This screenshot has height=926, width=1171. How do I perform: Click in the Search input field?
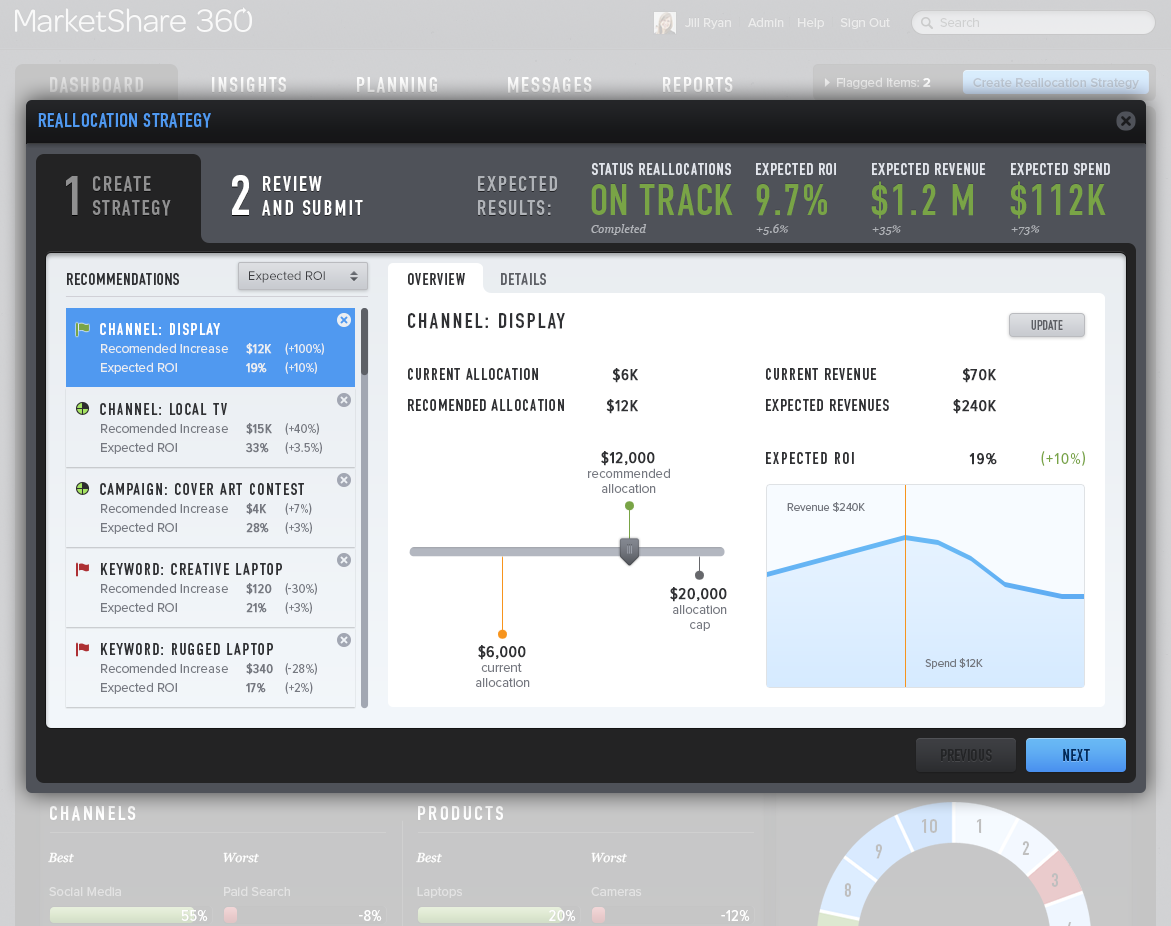point(1034,23)
